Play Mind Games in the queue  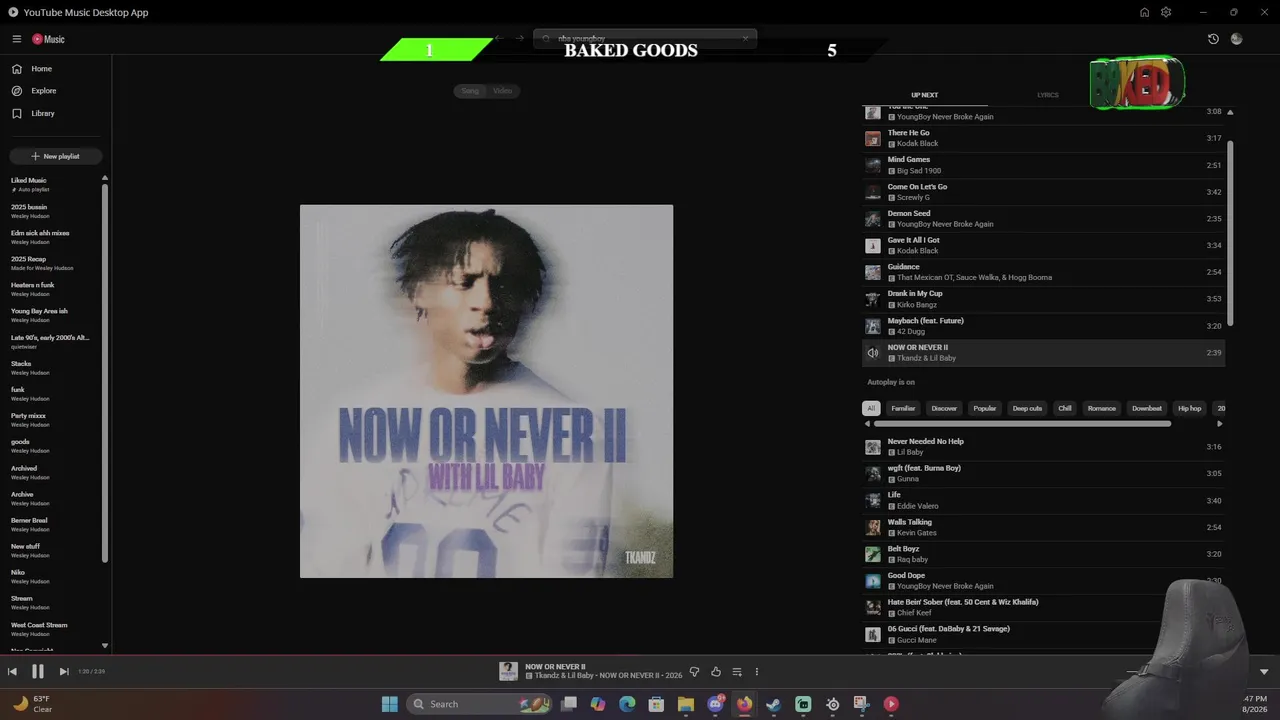[1043, 165]
